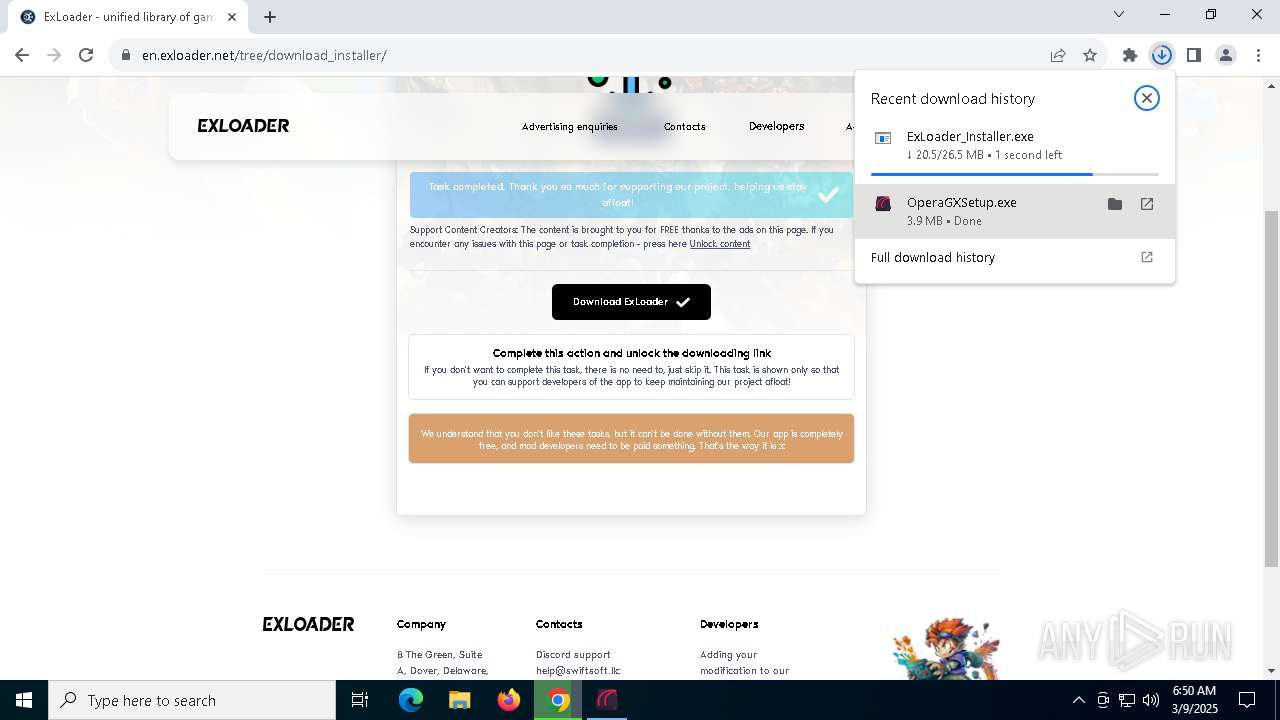Open Advertising enquiries menu item
Viewport: 1280px width, 720px height.
[x=570, y=127]
